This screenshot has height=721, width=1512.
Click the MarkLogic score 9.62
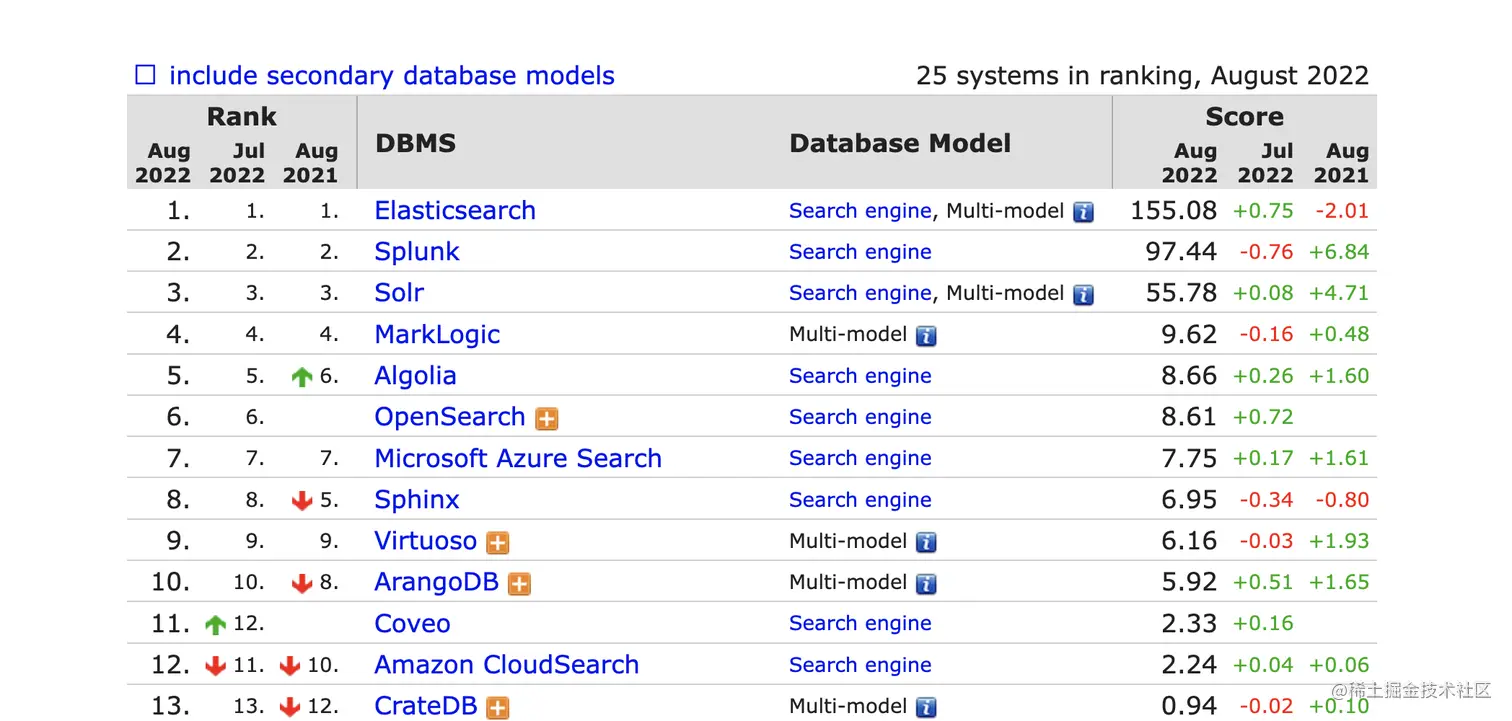[1190, 335]
